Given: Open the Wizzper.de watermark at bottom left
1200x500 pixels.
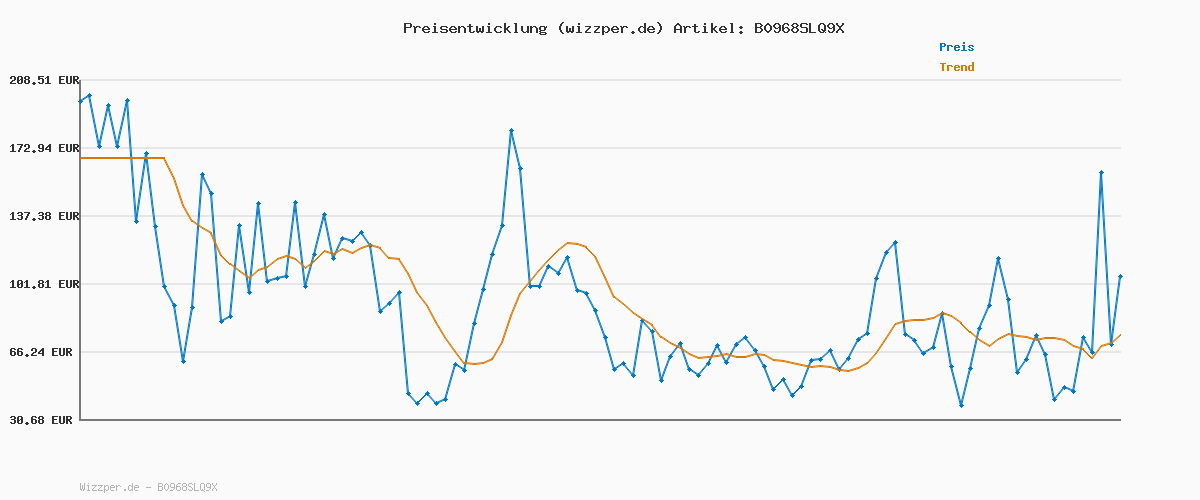Looking at the screenshot, I should click(148, 487).
